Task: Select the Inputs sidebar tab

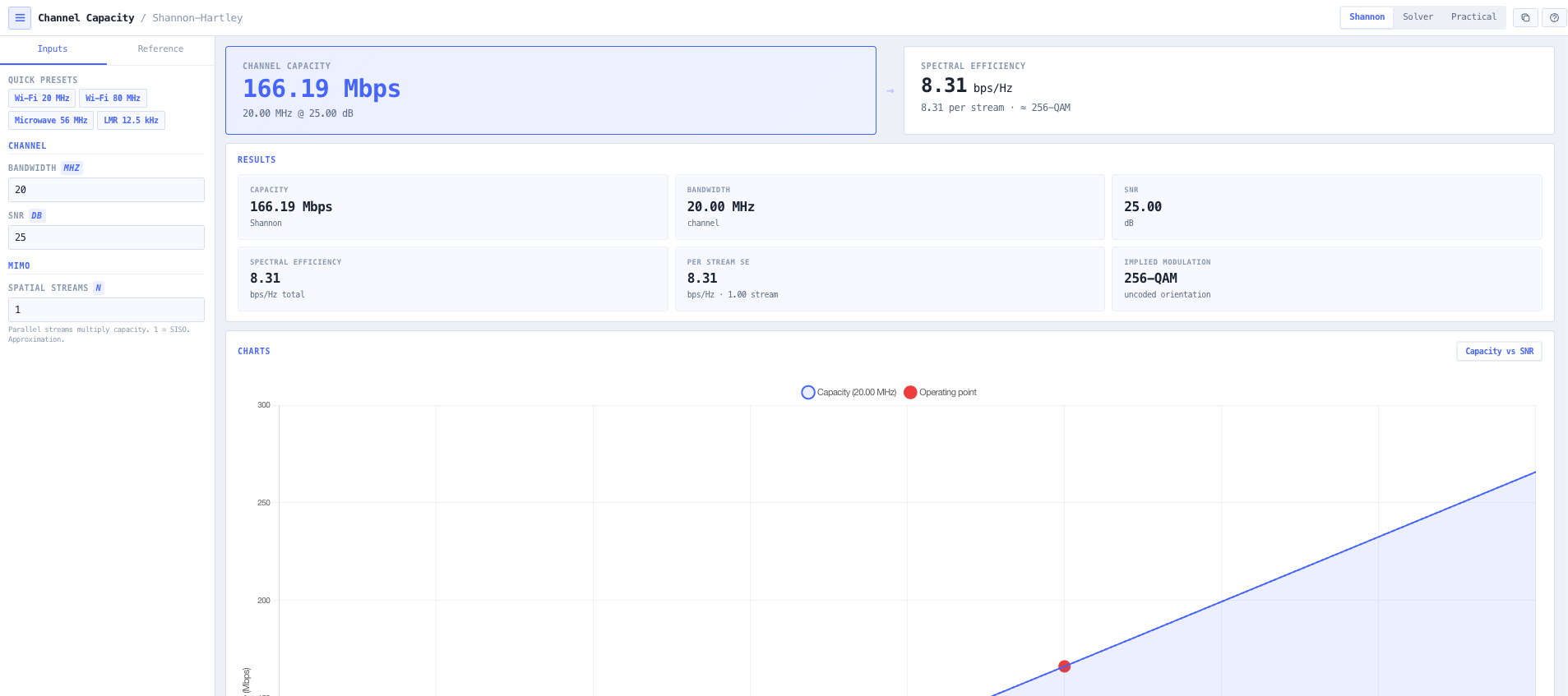Action: [53, 49]
